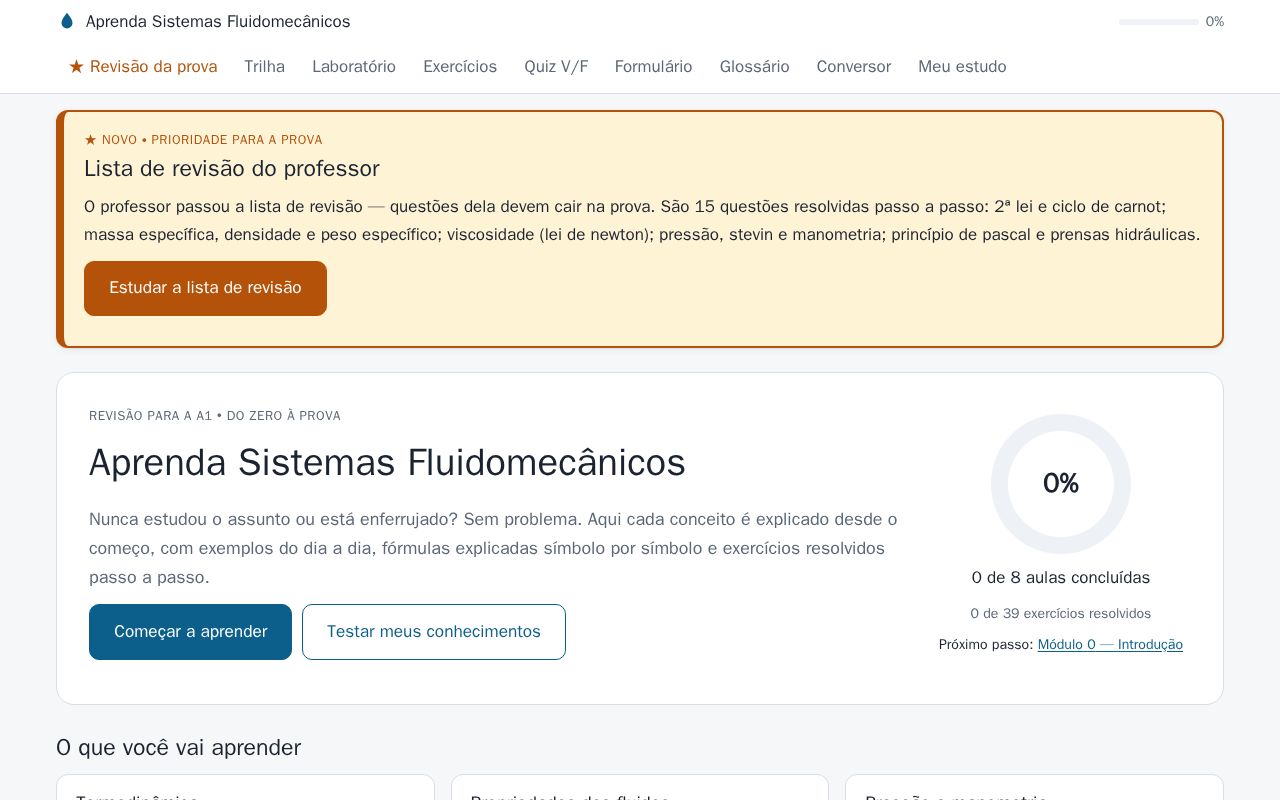Viewport: 1280px width, 800px height.
Task: Click the 0 de 39 exercícios resolvidos text
Action: 1061,614
